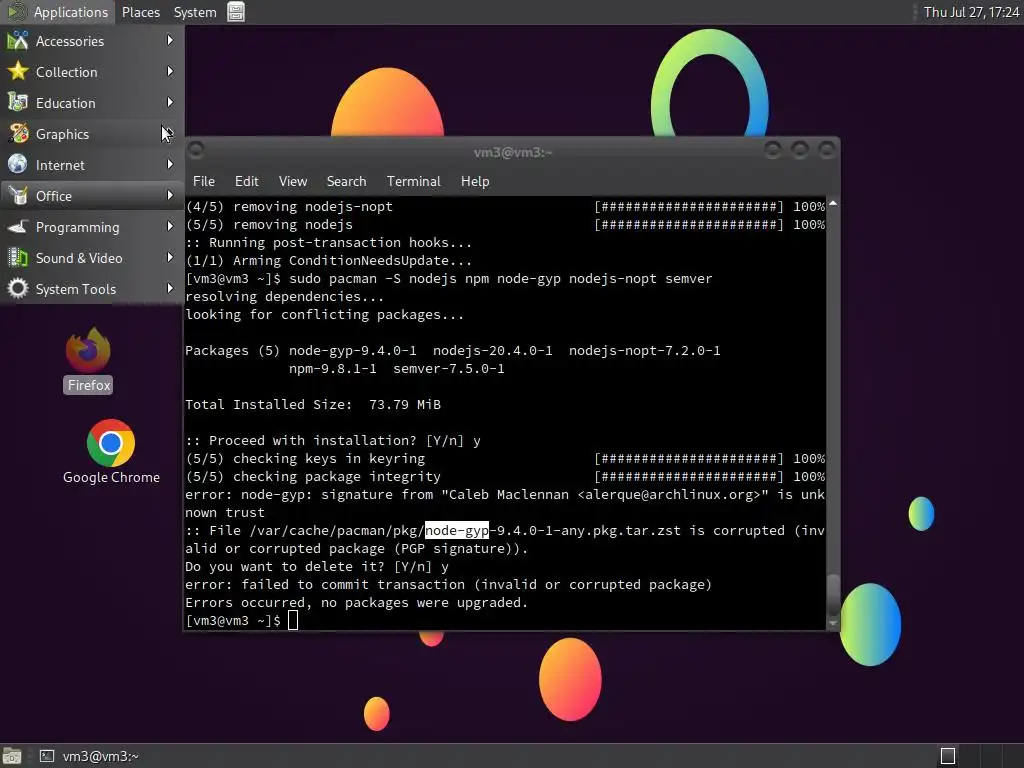Click 'Proceed with installation? [Y/n] y' line
The width and height of the screenshot is (1024, 768).
pyautogui.click(x=333, y=440)
